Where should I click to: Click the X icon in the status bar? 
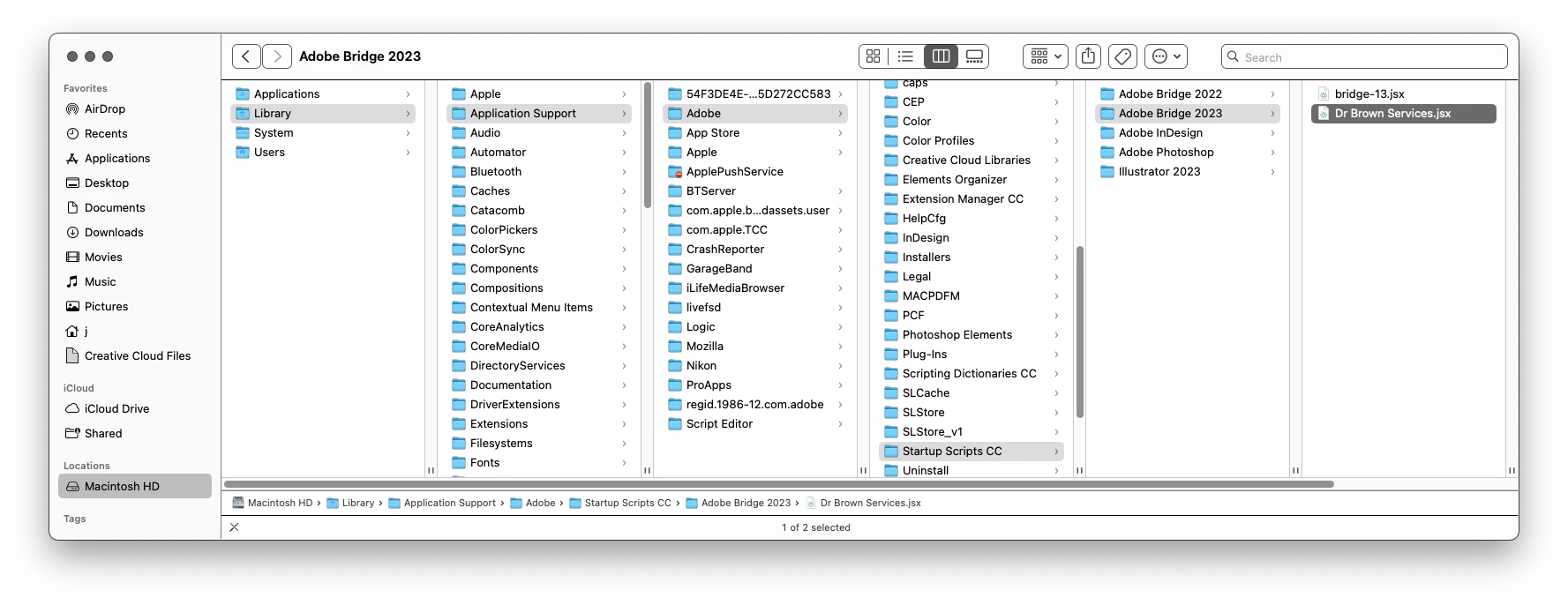(234, 527)
